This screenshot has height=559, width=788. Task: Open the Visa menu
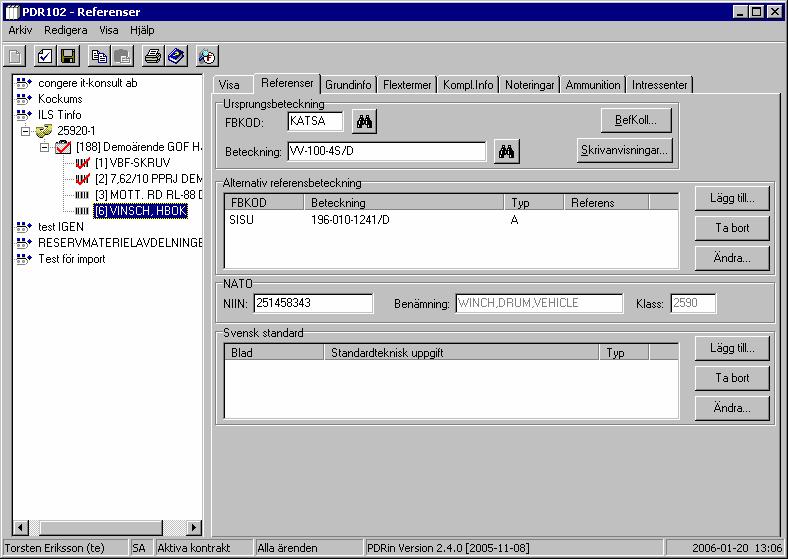tap(109, 30)
